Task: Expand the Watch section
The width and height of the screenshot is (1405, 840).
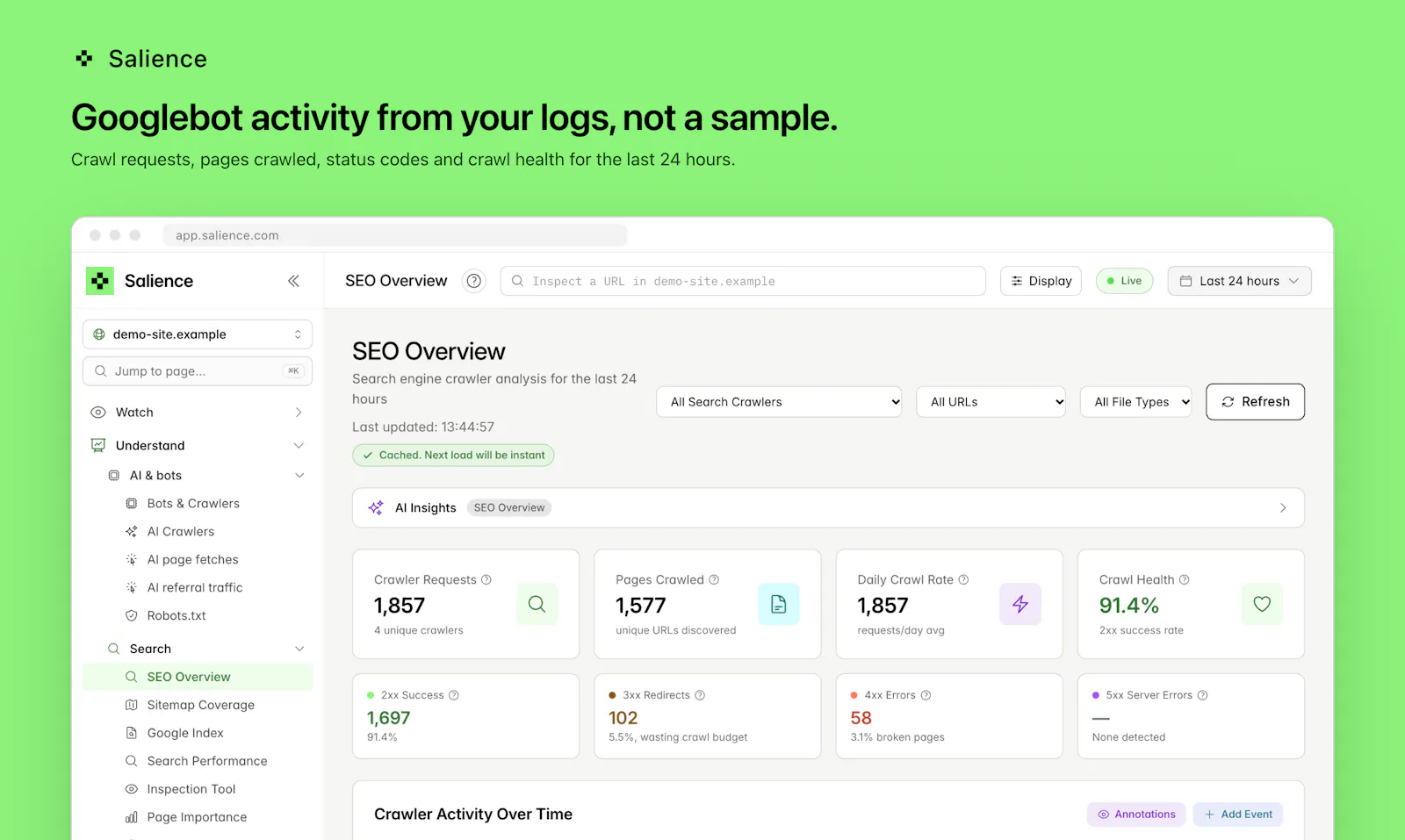Action: 198,413
